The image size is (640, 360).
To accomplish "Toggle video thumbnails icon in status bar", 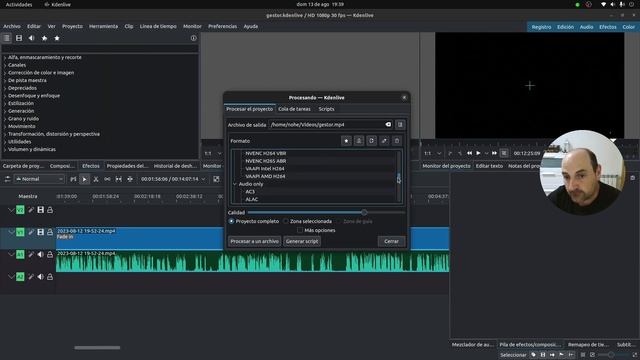I will tap(543, 355).
